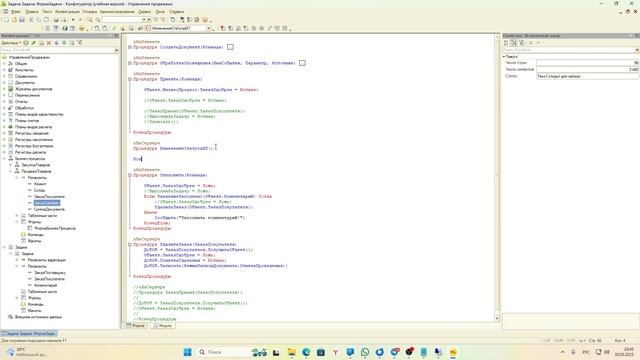Viewport: 640px width, 360px height.
Task: Collapse the Бизнес-процессы tree node
Action: tap(4, 158)
